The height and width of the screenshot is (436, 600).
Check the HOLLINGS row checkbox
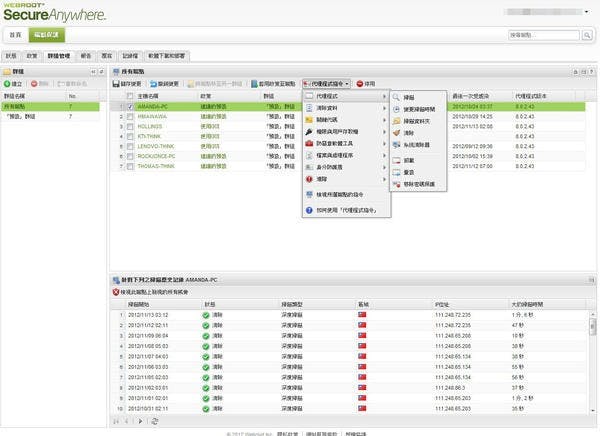(x=130, y=125)
